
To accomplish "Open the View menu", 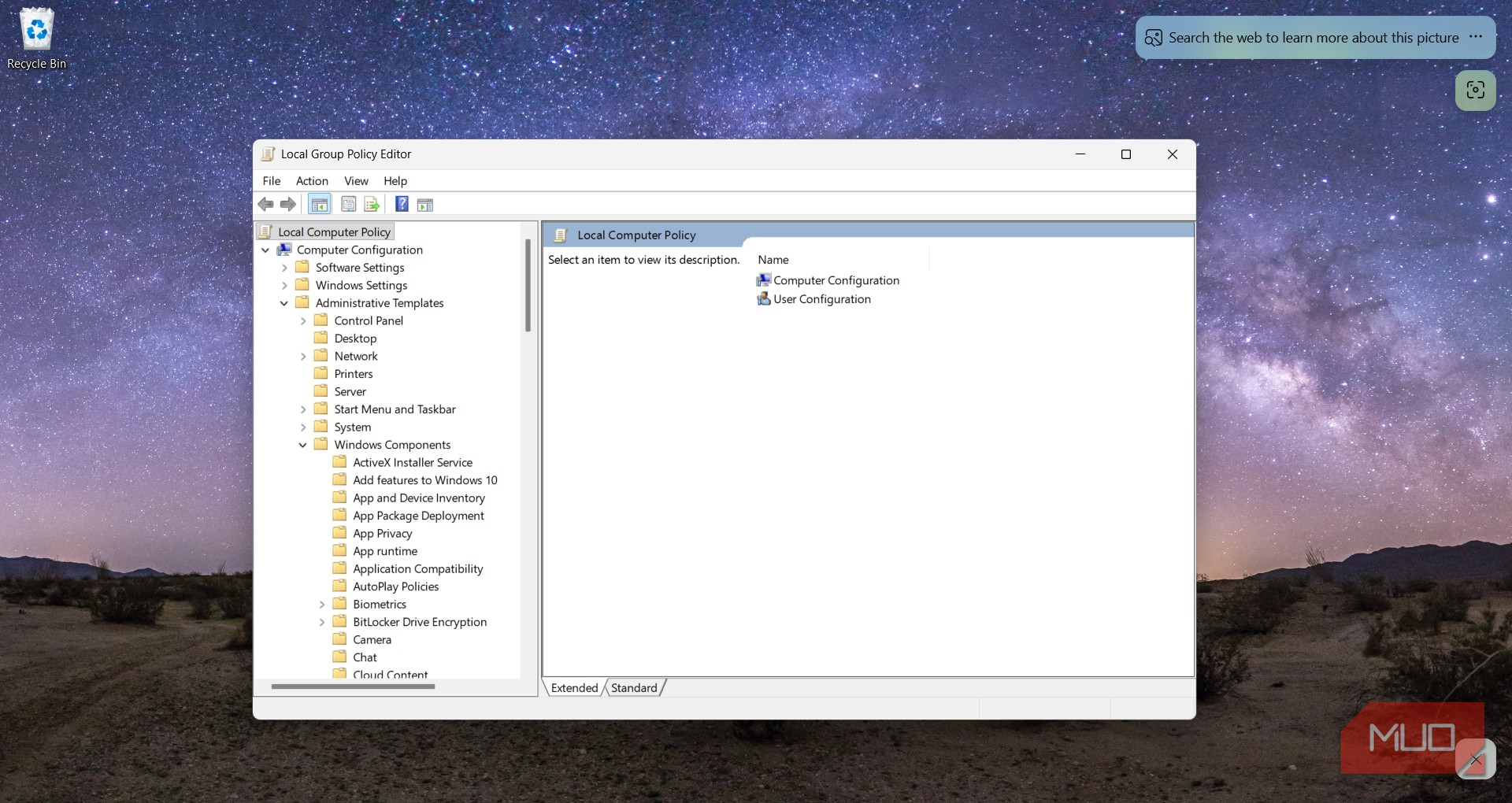I will [x=356, y=181].
